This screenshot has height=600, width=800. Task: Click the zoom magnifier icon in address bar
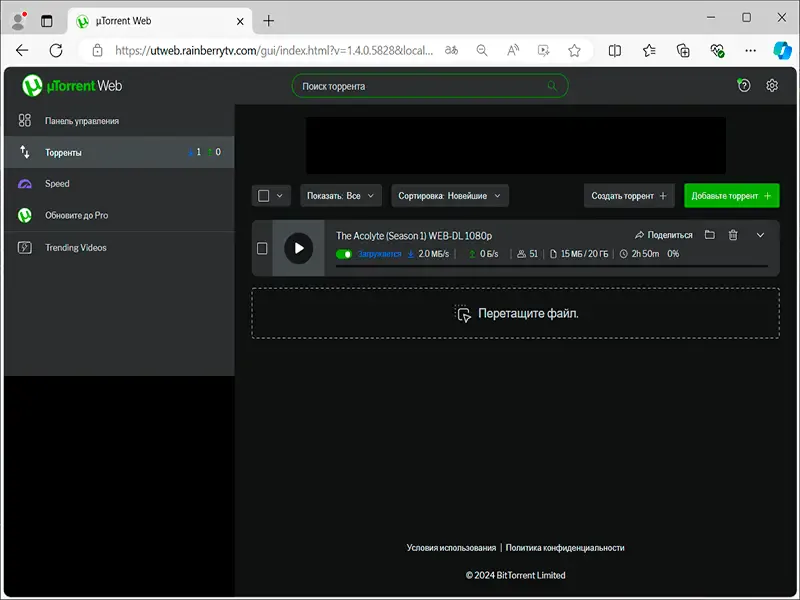coord(482,51)
